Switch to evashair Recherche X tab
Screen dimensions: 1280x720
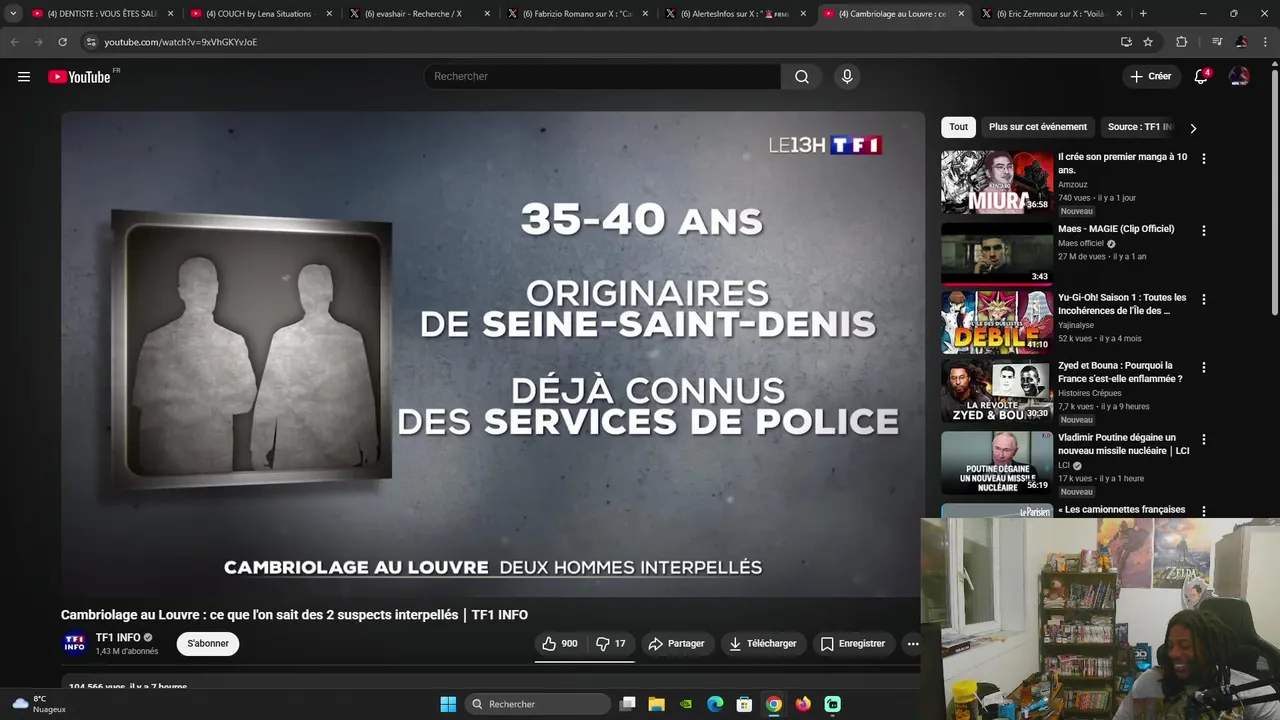pyautogui.click(x=418, y=14)
